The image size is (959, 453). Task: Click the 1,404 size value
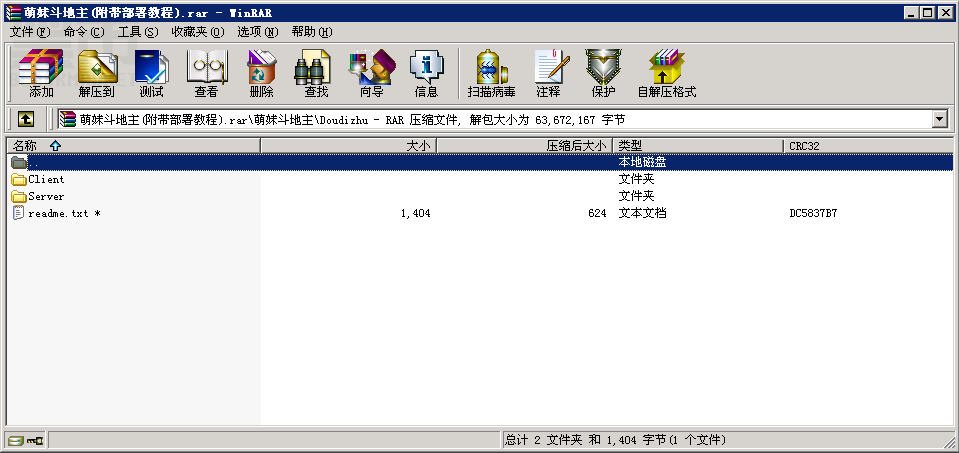point(415,213)
